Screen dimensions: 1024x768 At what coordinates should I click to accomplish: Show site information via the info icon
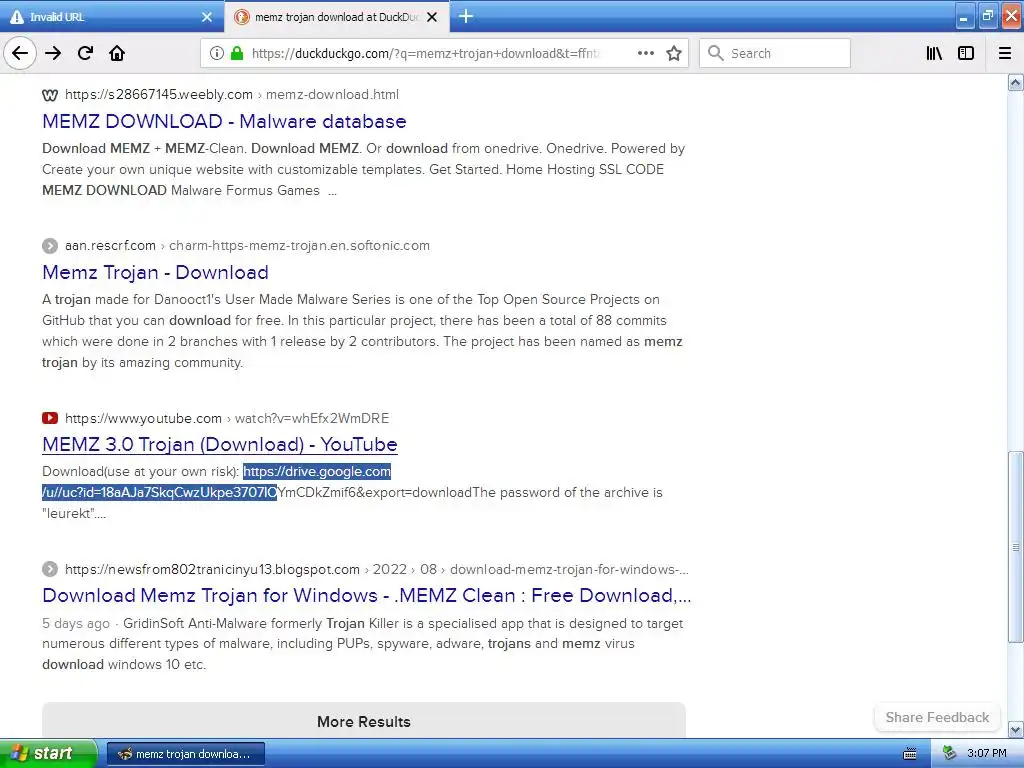(217, 53)
